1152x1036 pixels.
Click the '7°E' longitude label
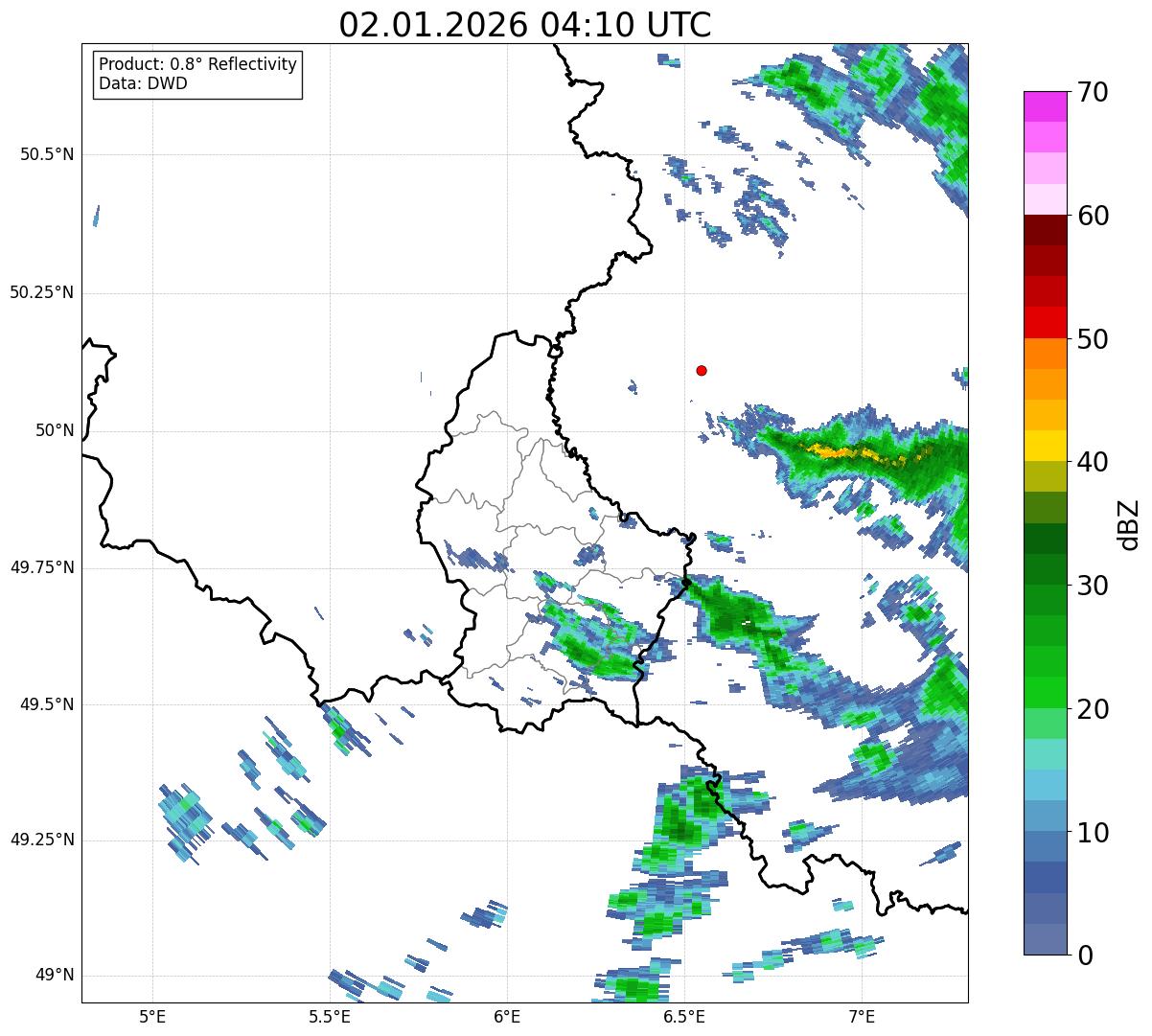(x=862, y=1016)
